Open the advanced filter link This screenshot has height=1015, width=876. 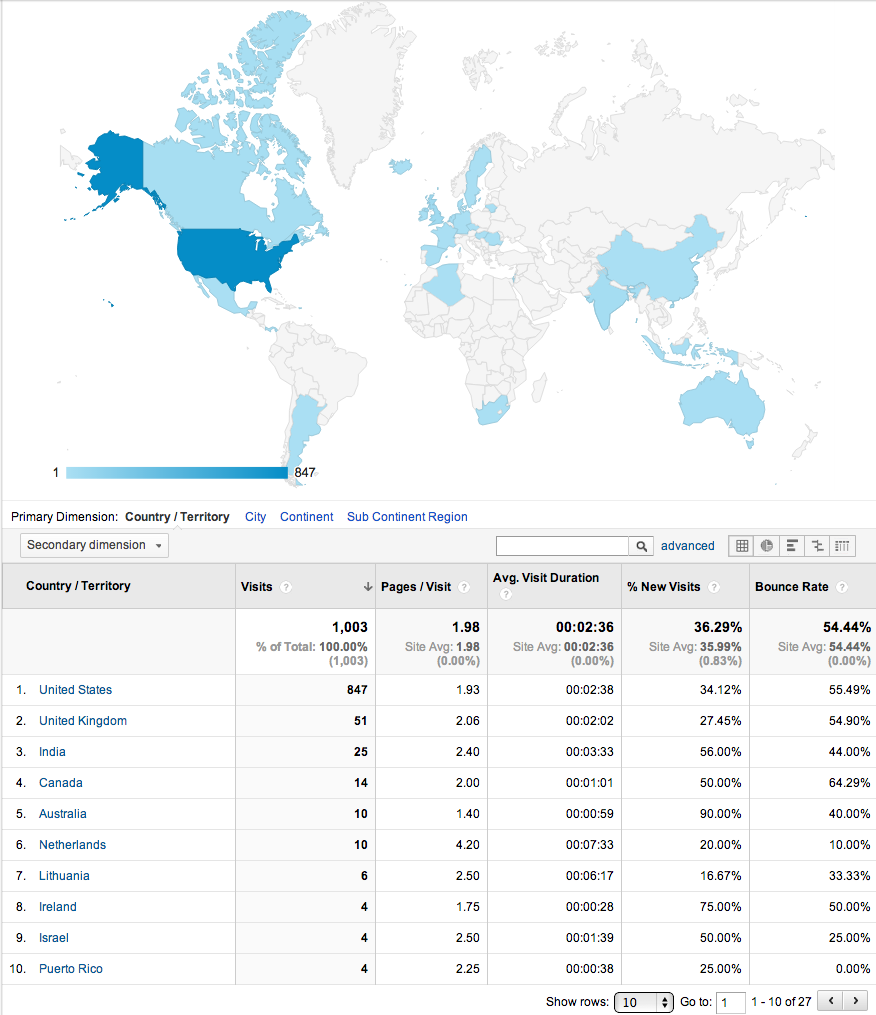tap(688, 546)
